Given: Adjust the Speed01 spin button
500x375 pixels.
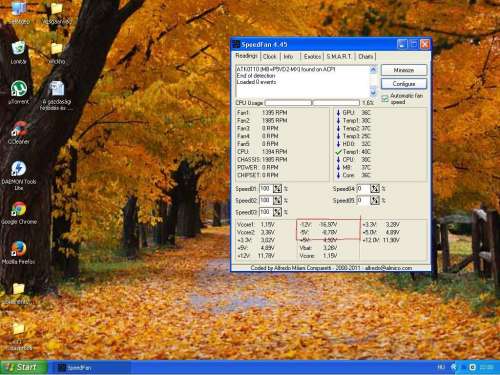Looking at the screenshot, I should 277,189.
